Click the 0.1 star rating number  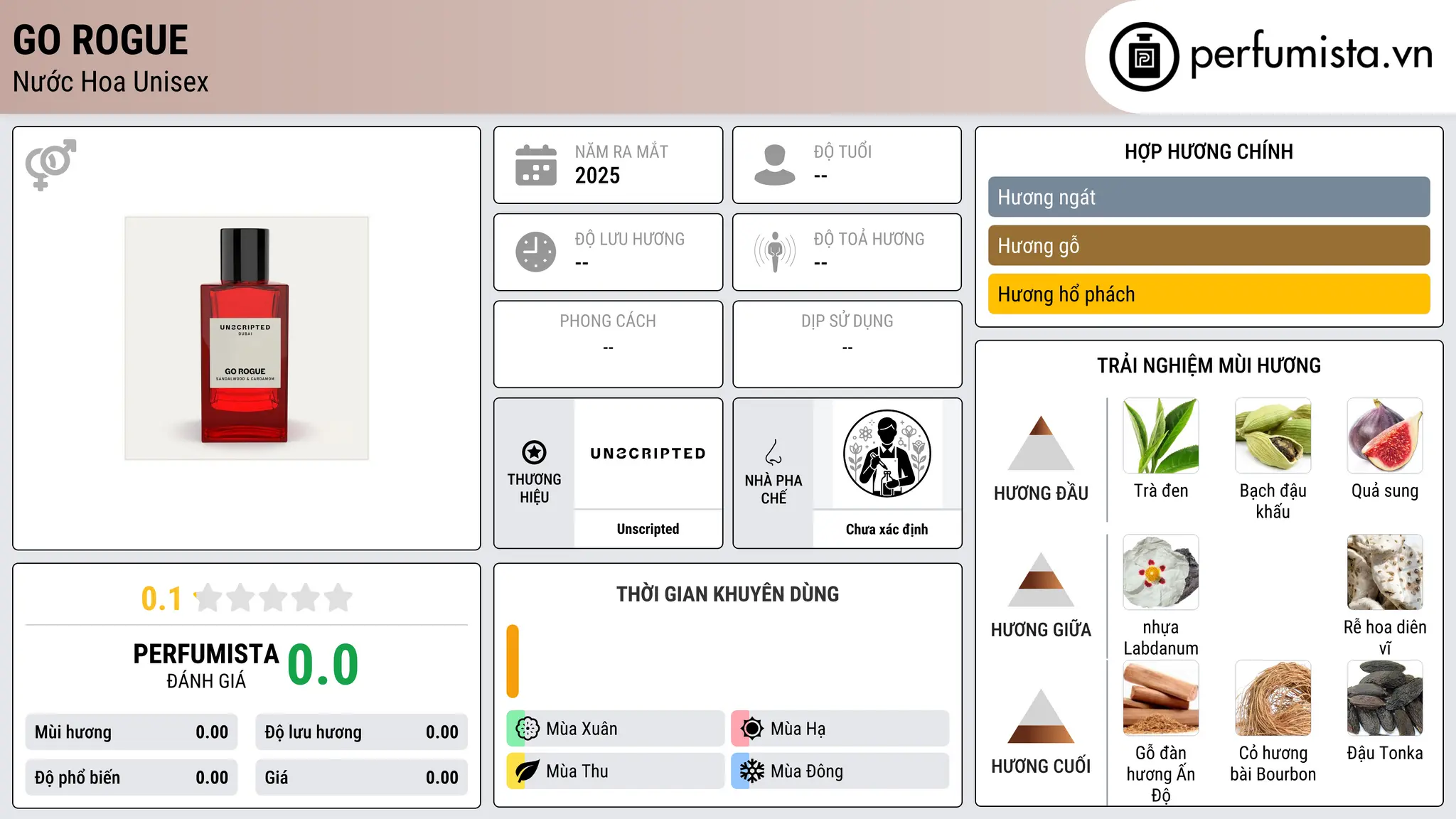pyautogui.click(x=161, y=599)
